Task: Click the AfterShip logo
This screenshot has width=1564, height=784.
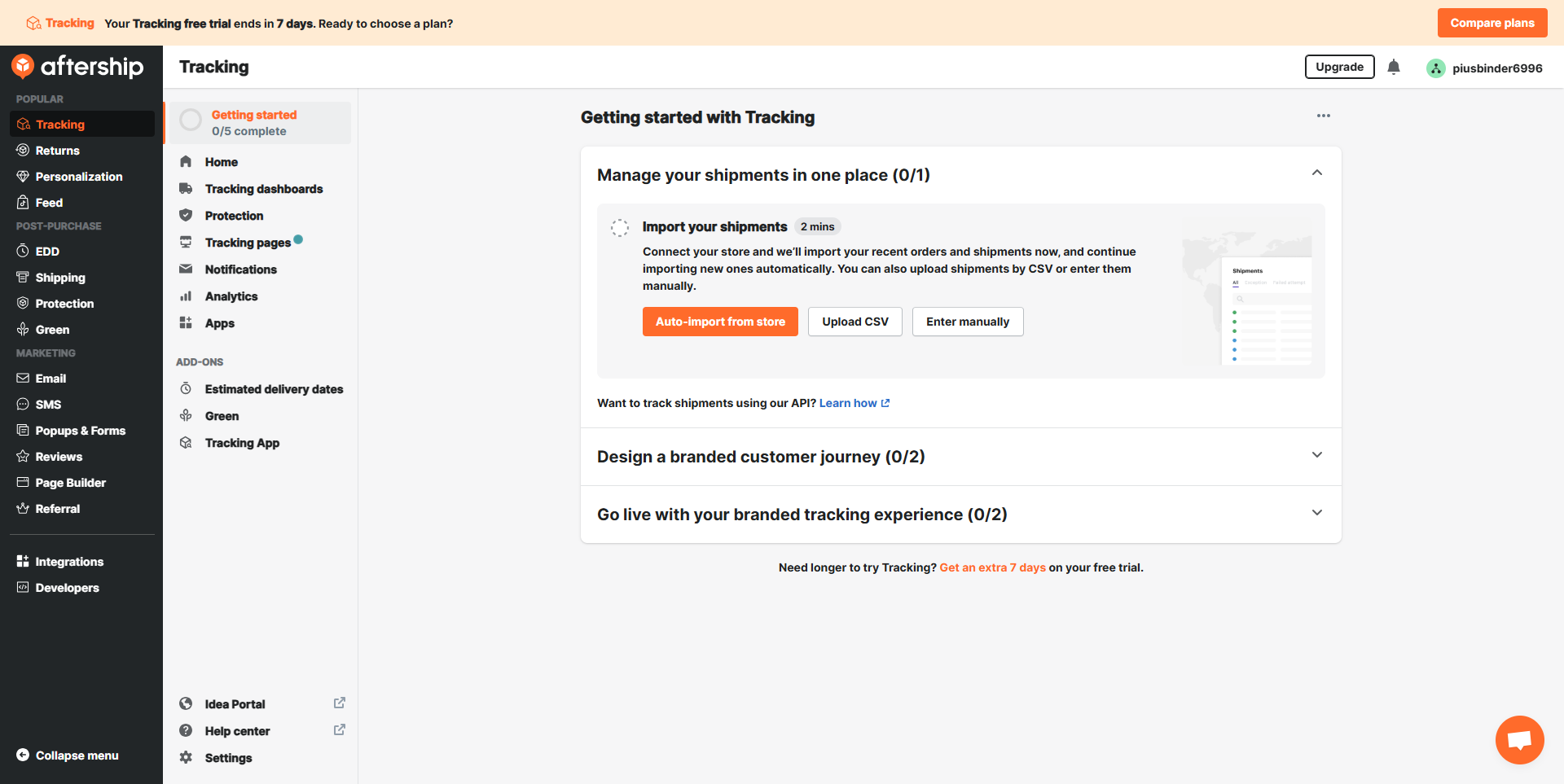Action: coord(78,67)
